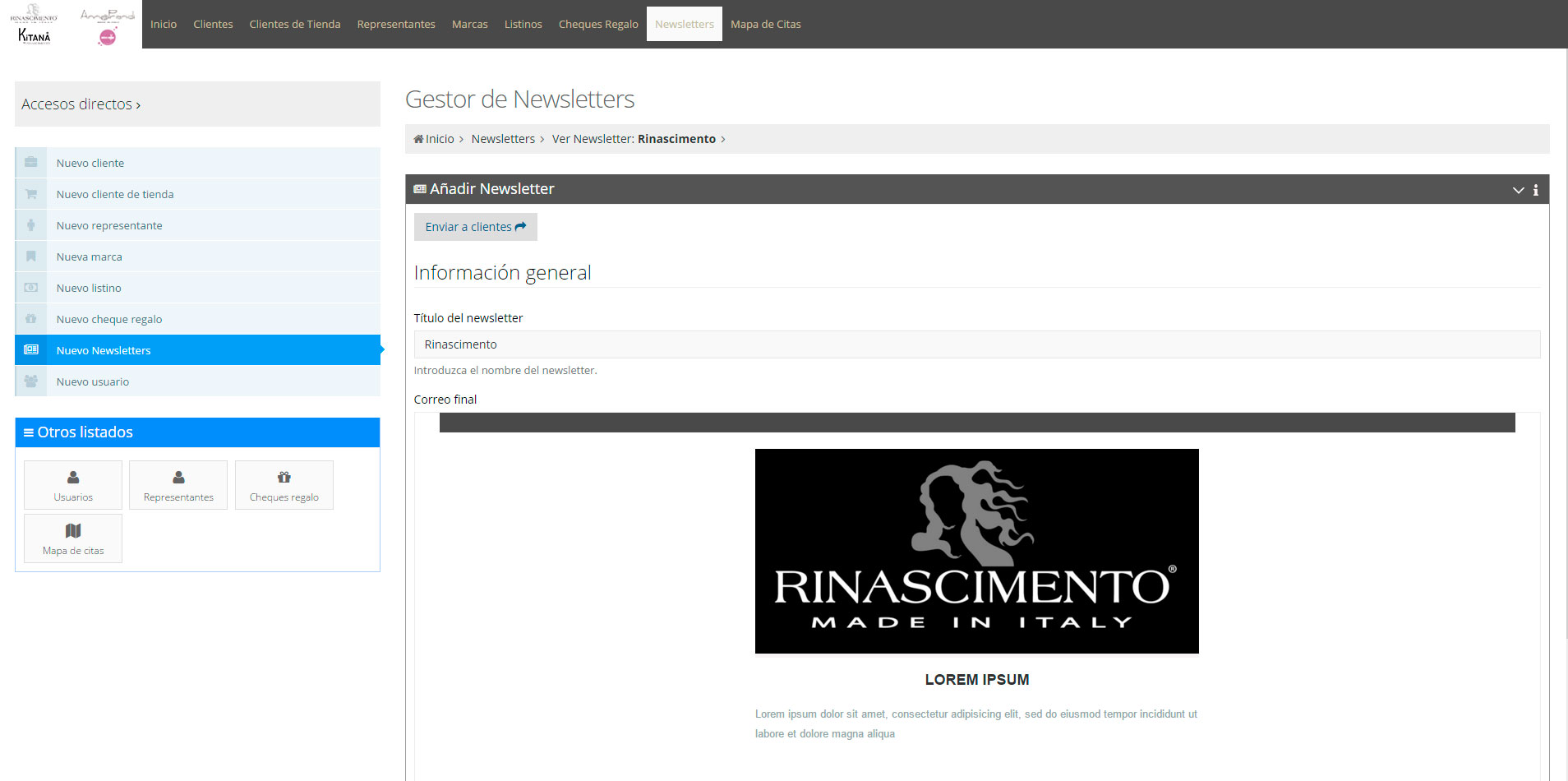Go to the Mapa de Citas menu item
Screen dimensions: 1568x781
765,25
